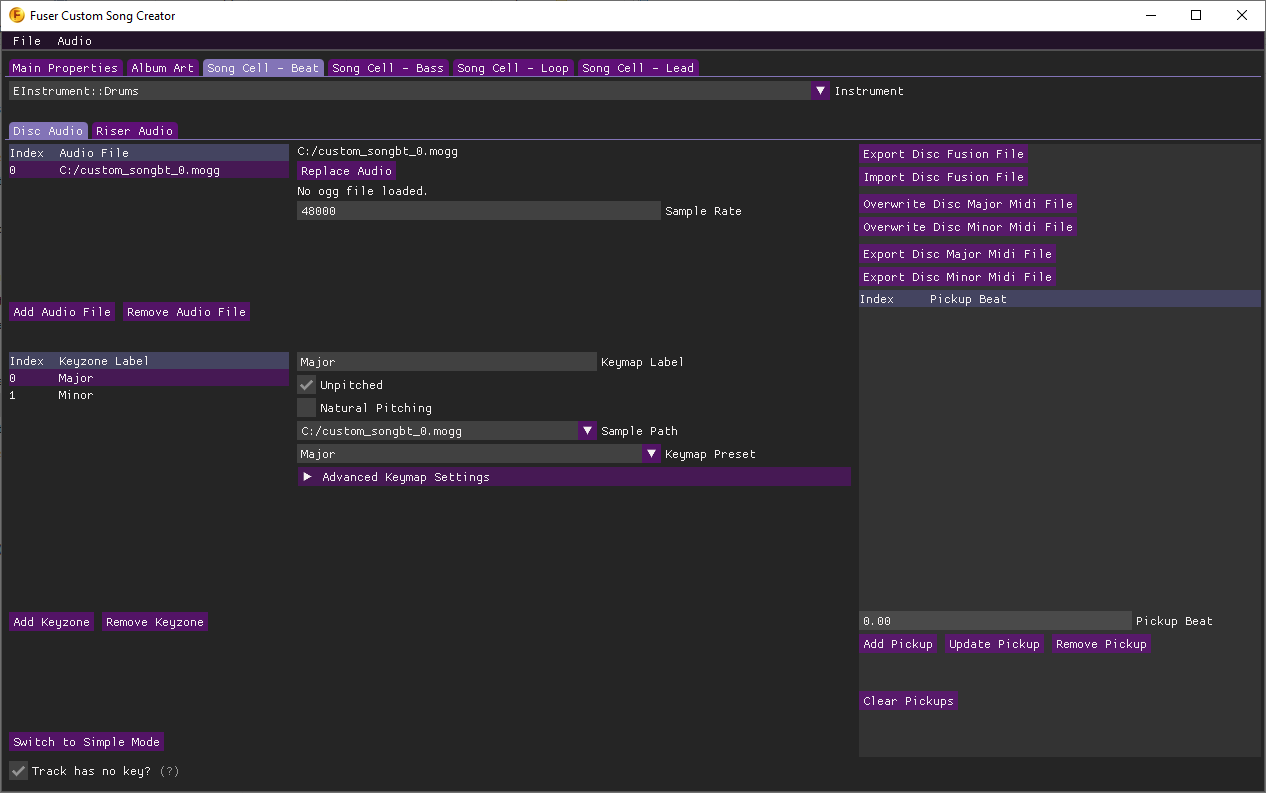Click the Update Pickup button
This screenshot has height=793, width=1266.
[x=994, y=644]
